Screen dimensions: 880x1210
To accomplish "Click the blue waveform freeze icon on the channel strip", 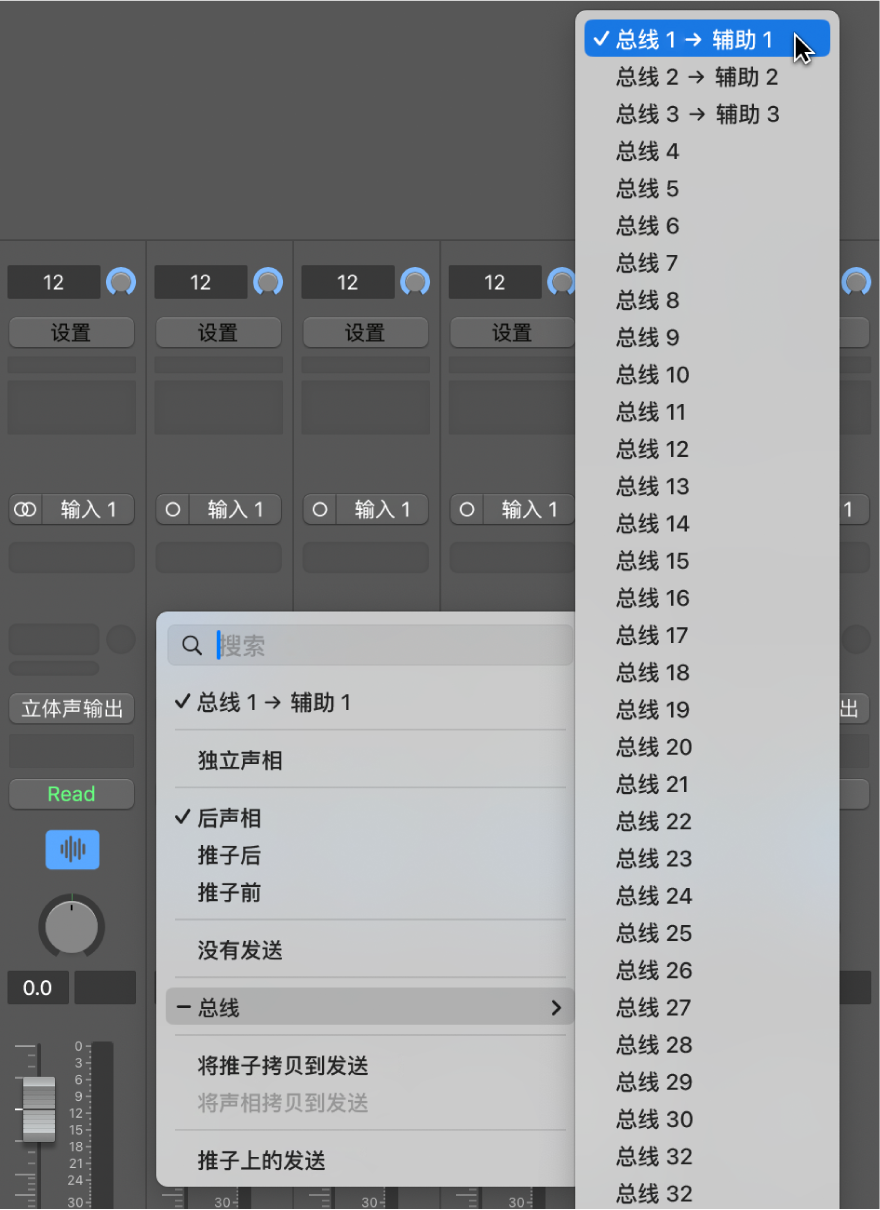I will [x=71, y=849].
